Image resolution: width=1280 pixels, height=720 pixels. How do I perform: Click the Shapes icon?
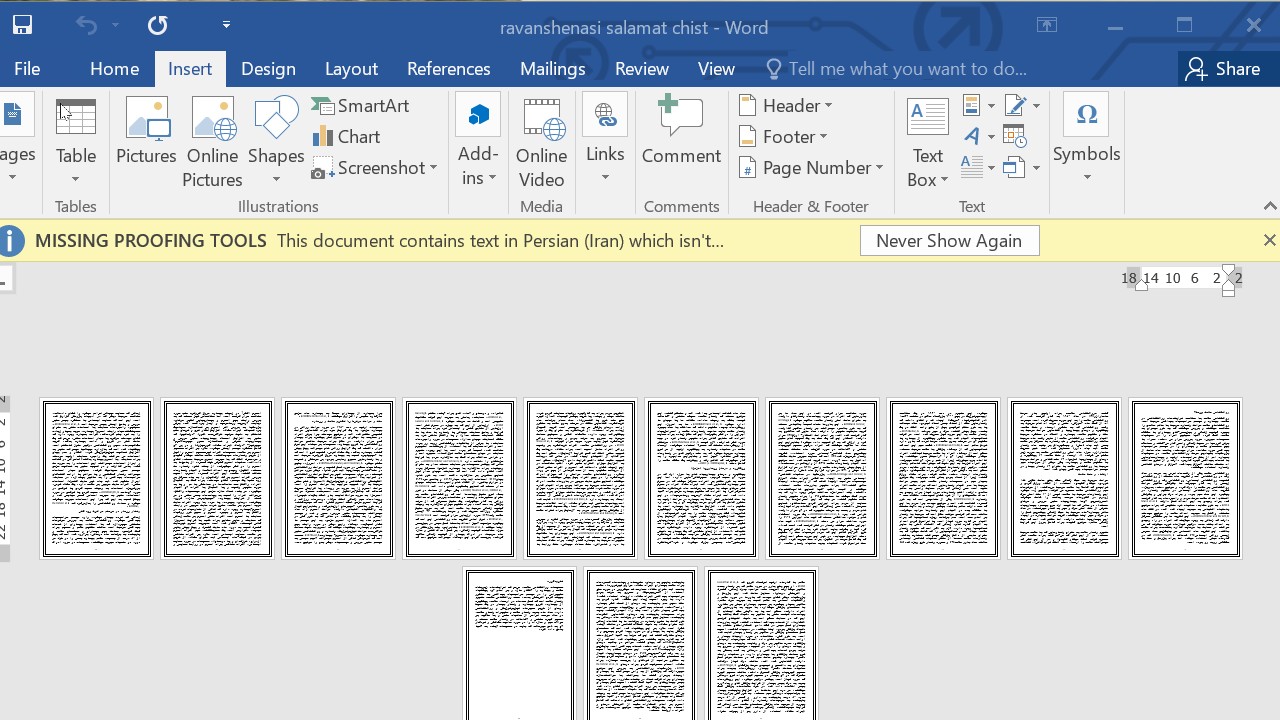(x=276, y=118)
